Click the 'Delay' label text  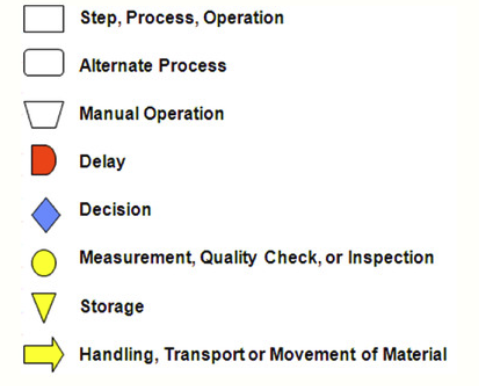click(102, 162)
